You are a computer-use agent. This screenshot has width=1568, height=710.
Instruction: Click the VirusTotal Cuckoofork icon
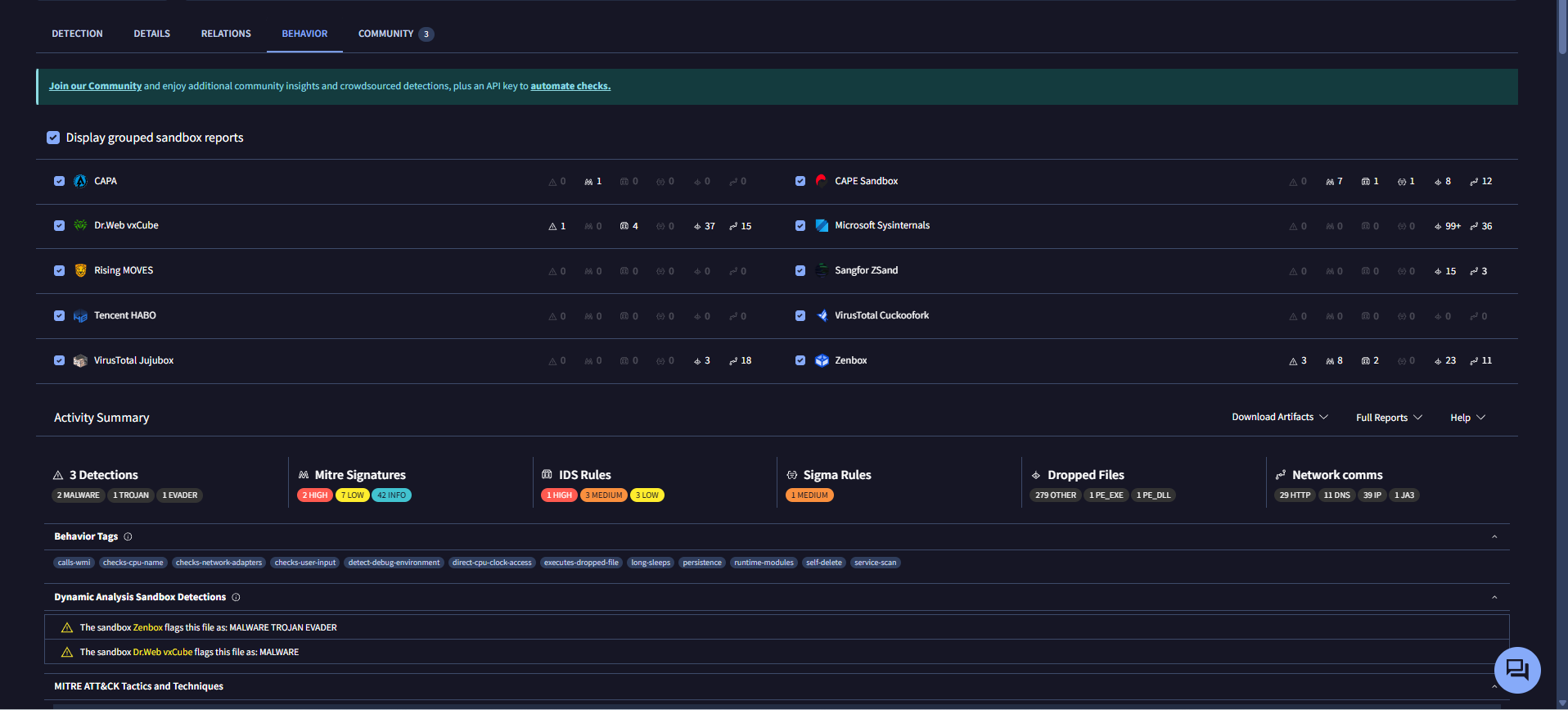click(x=822, y=315)
